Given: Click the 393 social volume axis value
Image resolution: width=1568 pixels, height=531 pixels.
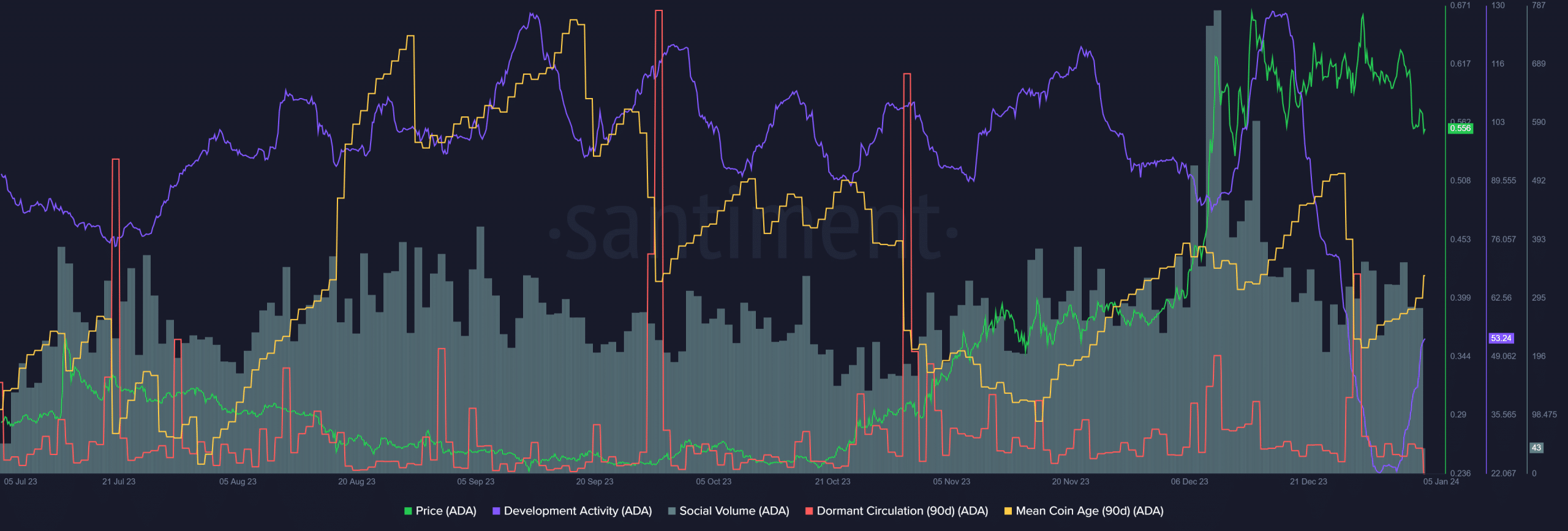Looking at the screenshot, I should [1539, 239].
